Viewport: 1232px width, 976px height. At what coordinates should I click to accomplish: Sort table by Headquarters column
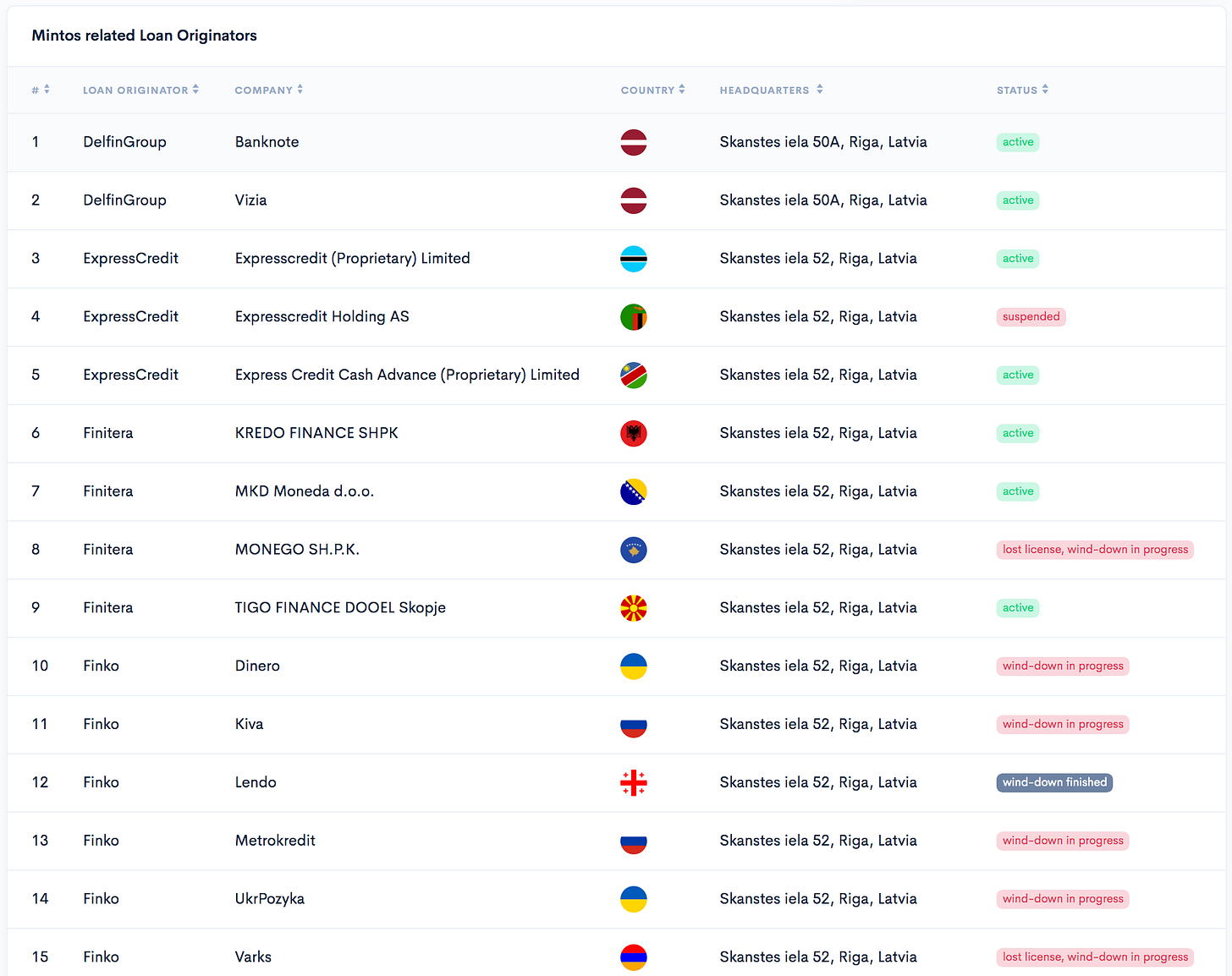[771, 90]
